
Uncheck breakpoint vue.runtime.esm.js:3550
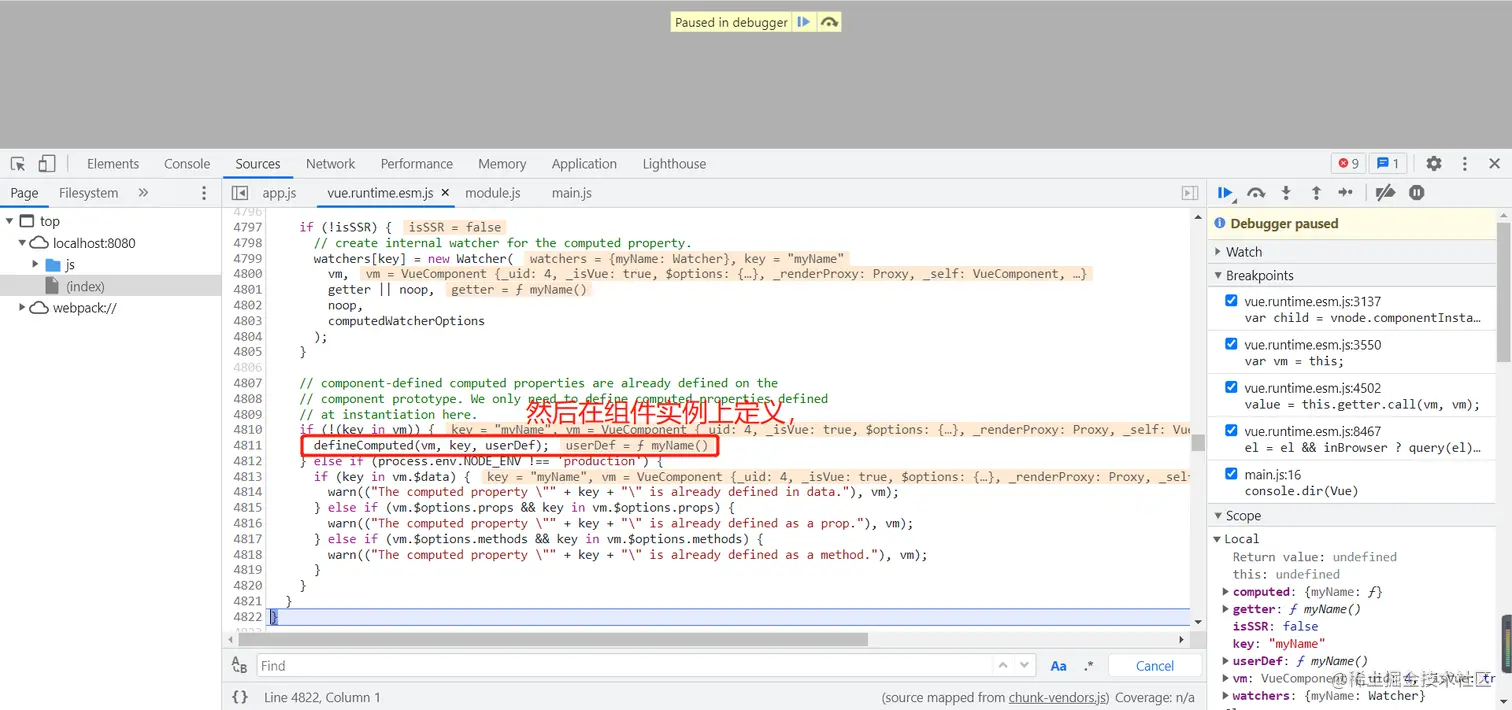coord(1231,343)
